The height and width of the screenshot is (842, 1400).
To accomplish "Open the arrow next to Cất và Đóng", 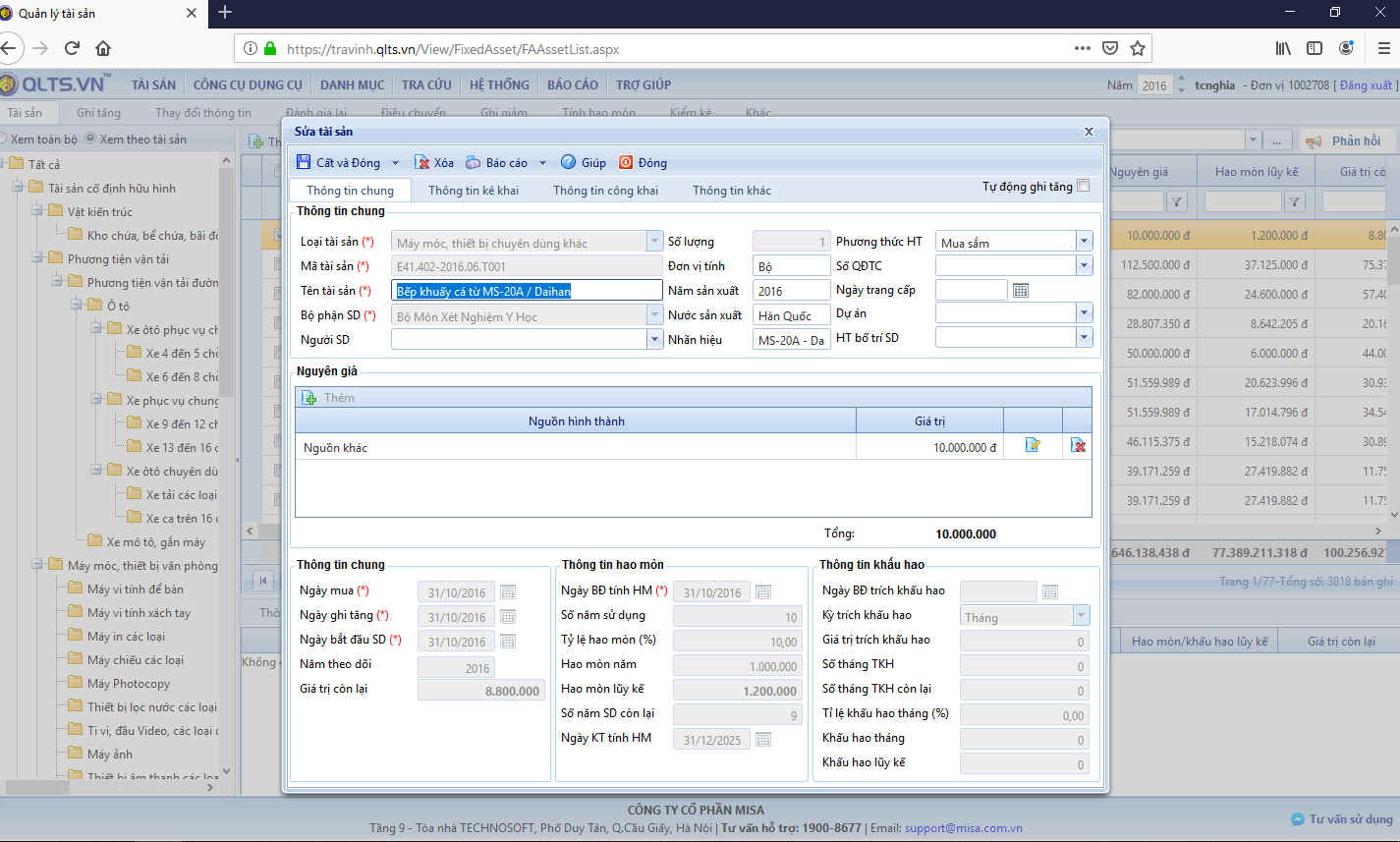I will pos(395,163).
